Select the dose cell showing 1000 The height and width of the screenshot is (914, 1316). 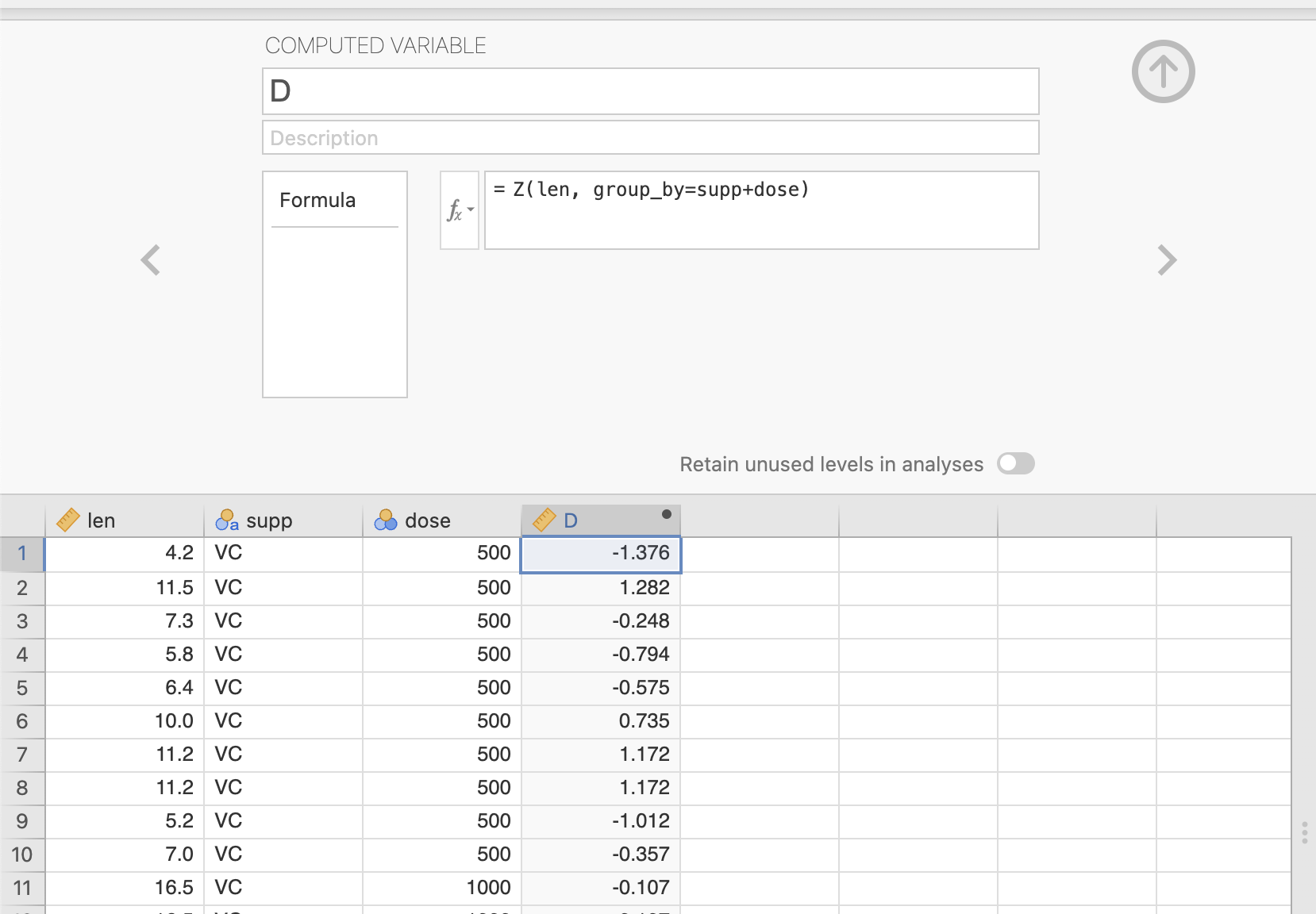click(442, 888)
